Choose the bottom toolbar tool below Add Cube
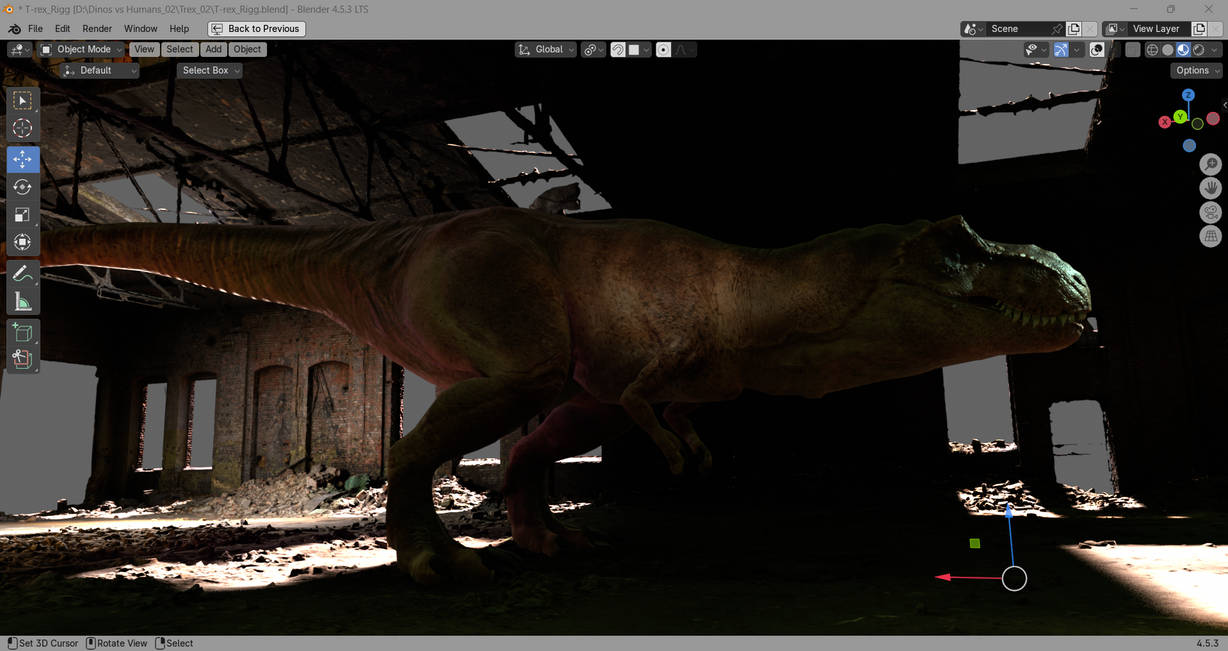1228x651 pixels. click(22, 359)
